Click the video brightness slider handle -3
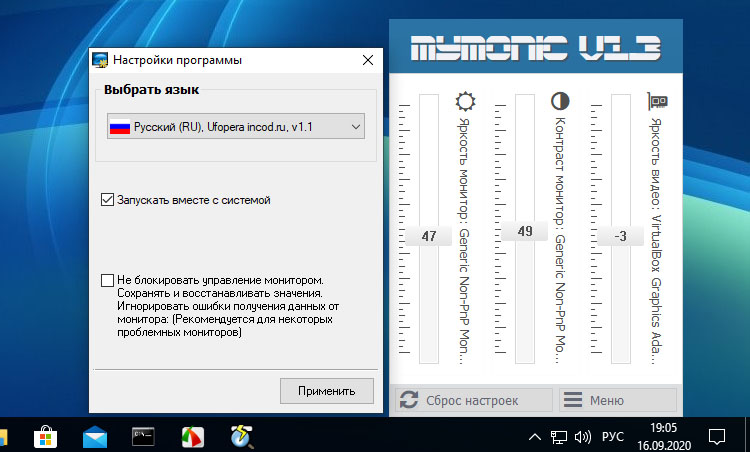The height and width of the screenshot is (452, 750). click(620, 236)
